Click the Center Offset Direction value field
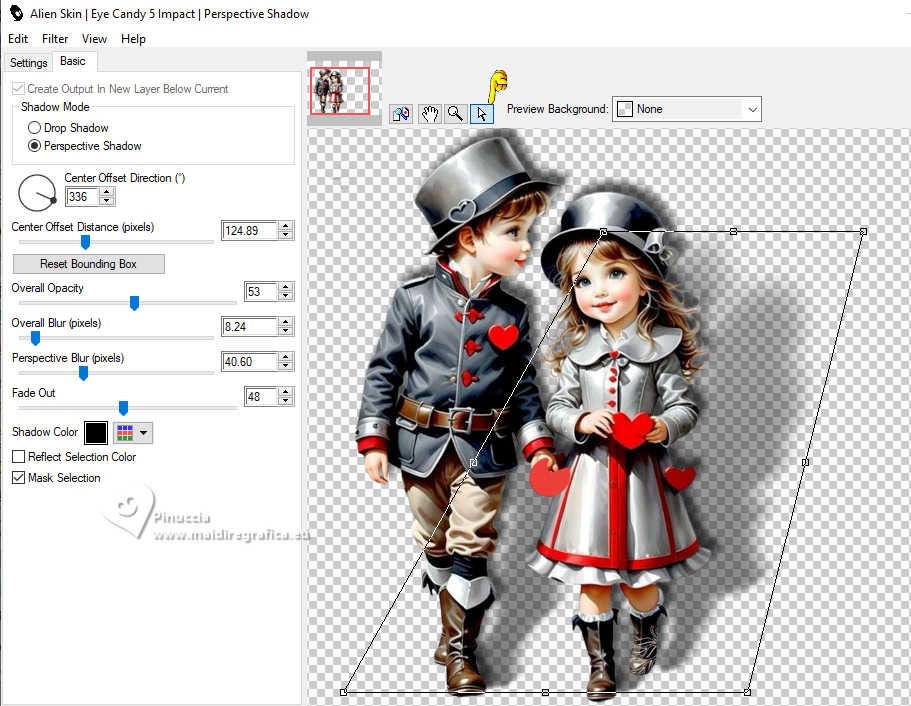This screenshot has height=706, width=911. pos(83,197)
